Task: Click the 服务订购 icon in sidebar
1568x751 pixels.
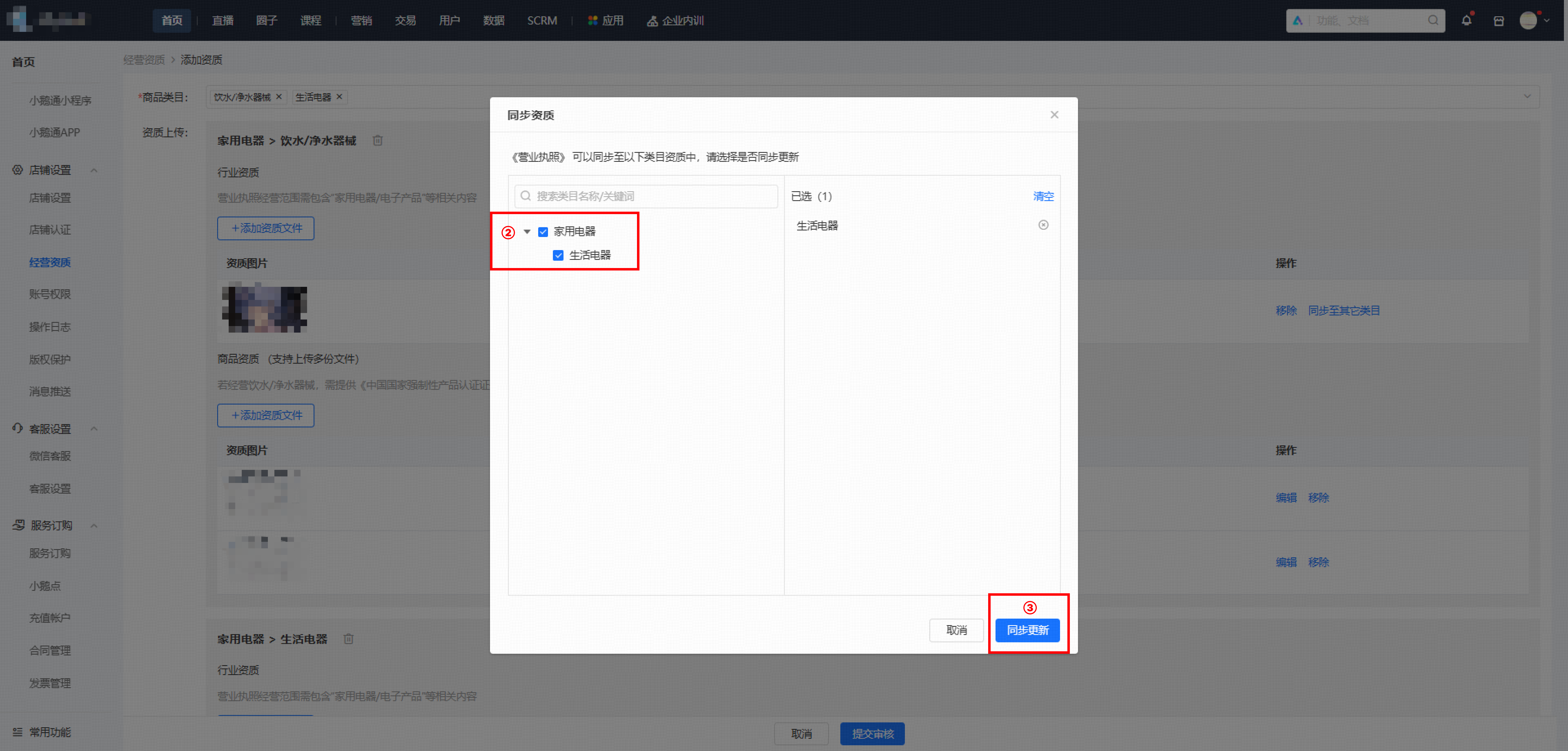Action: coord(18,525)
